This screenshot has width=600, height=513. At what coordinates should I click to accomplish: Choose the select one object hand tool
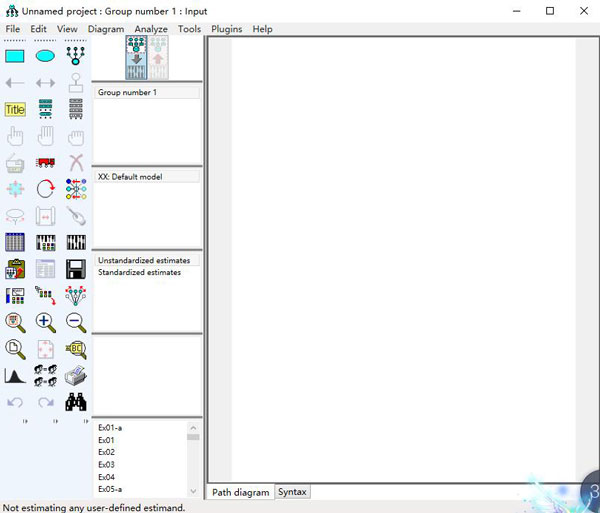click(x=15, y=136)
